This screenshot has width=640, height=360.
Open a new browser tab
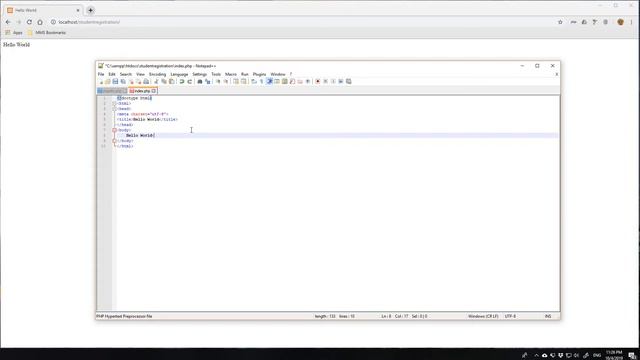pos(90,10)
